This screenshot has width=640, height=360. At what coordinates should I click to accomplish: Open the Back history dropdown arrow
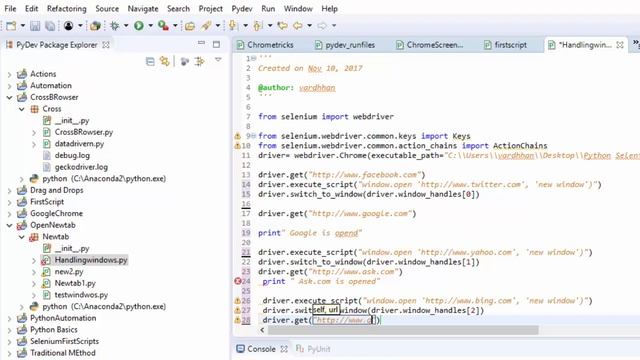click(310, 26)
